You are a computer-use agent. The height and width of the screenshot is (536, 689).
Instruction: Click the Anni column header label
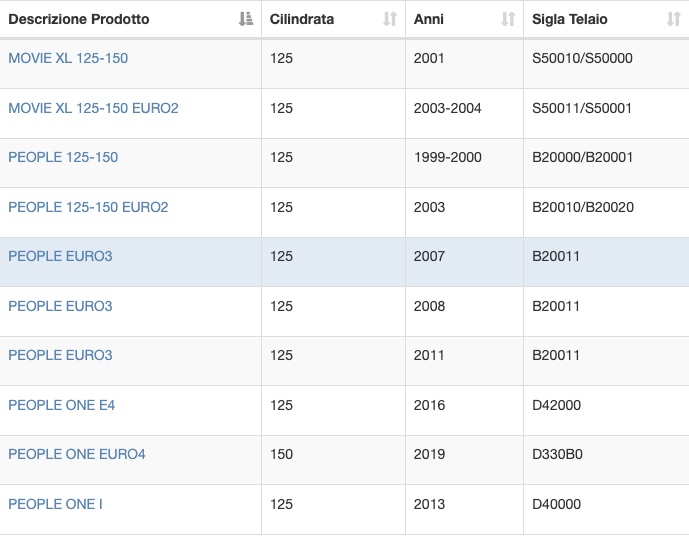pos(428,19)
